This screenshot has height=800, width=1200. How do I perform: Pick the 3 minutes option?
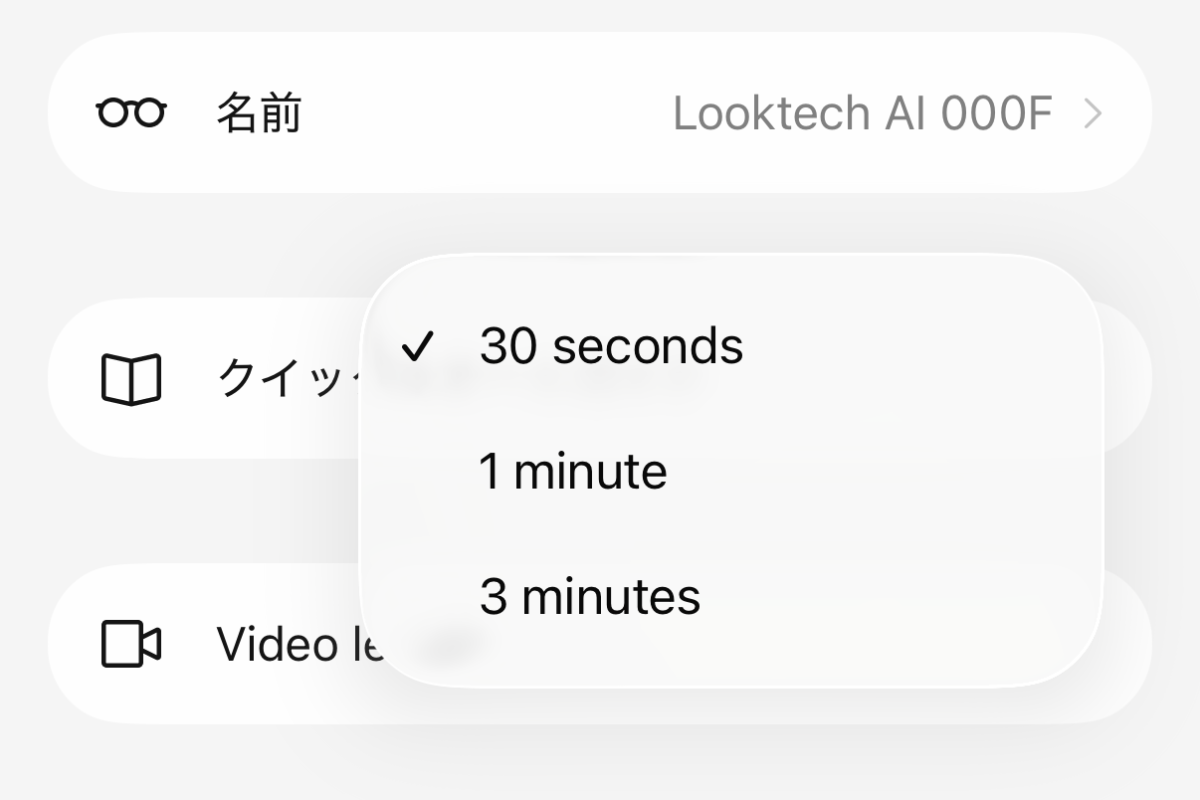tap(590, 597)
